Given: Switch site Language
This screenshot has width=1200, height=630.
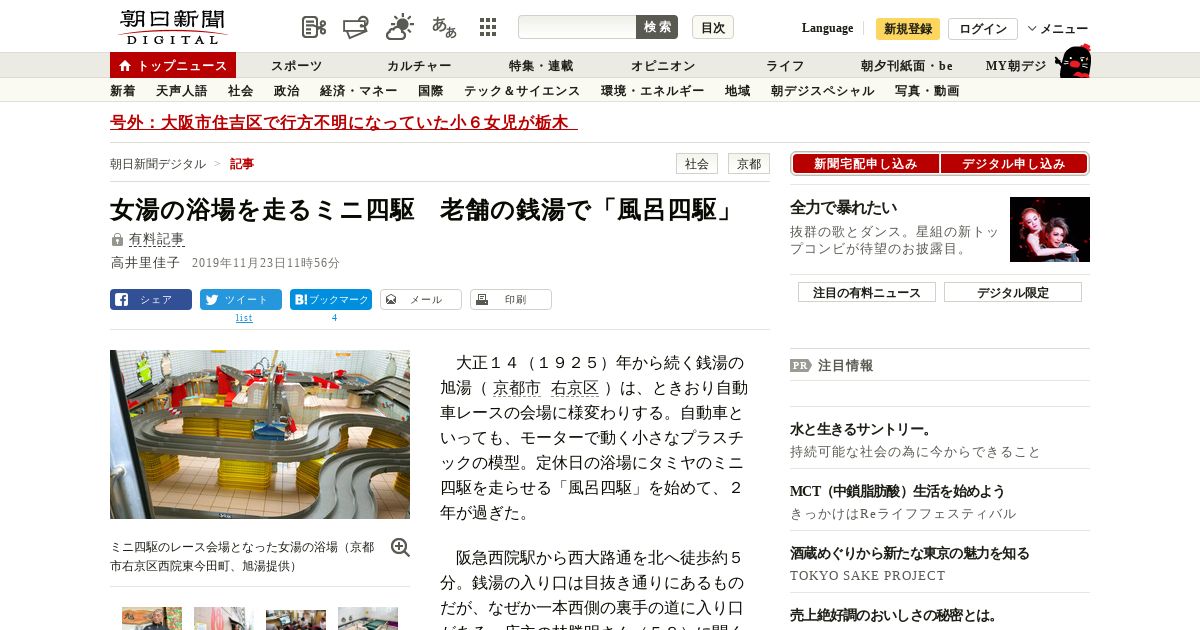Looking at the screenshot, I should pos(827,28).
